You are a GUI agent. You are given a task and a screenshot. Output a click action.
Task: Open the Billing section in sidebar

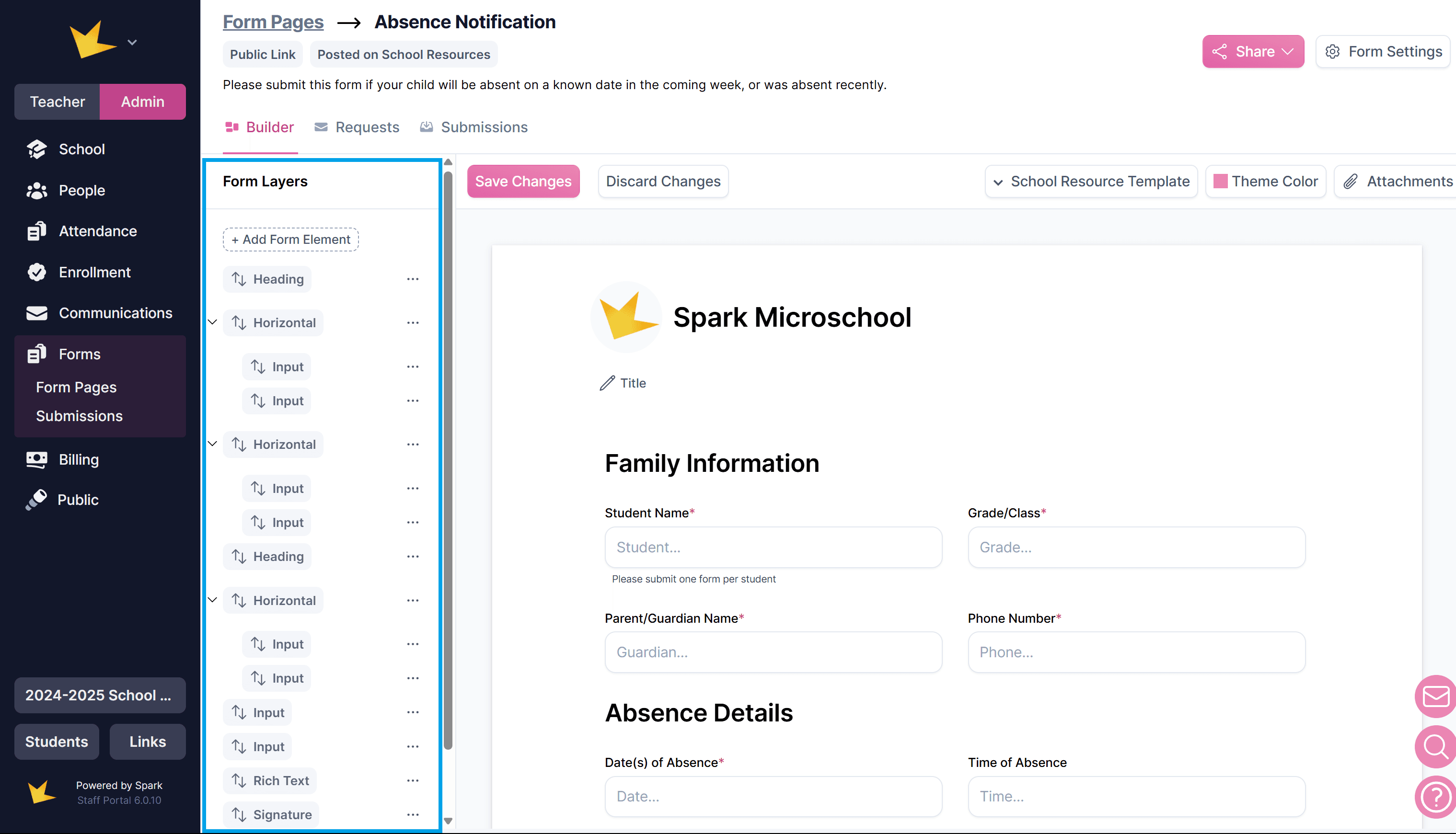pyautogui.click(x=79, y=459)
